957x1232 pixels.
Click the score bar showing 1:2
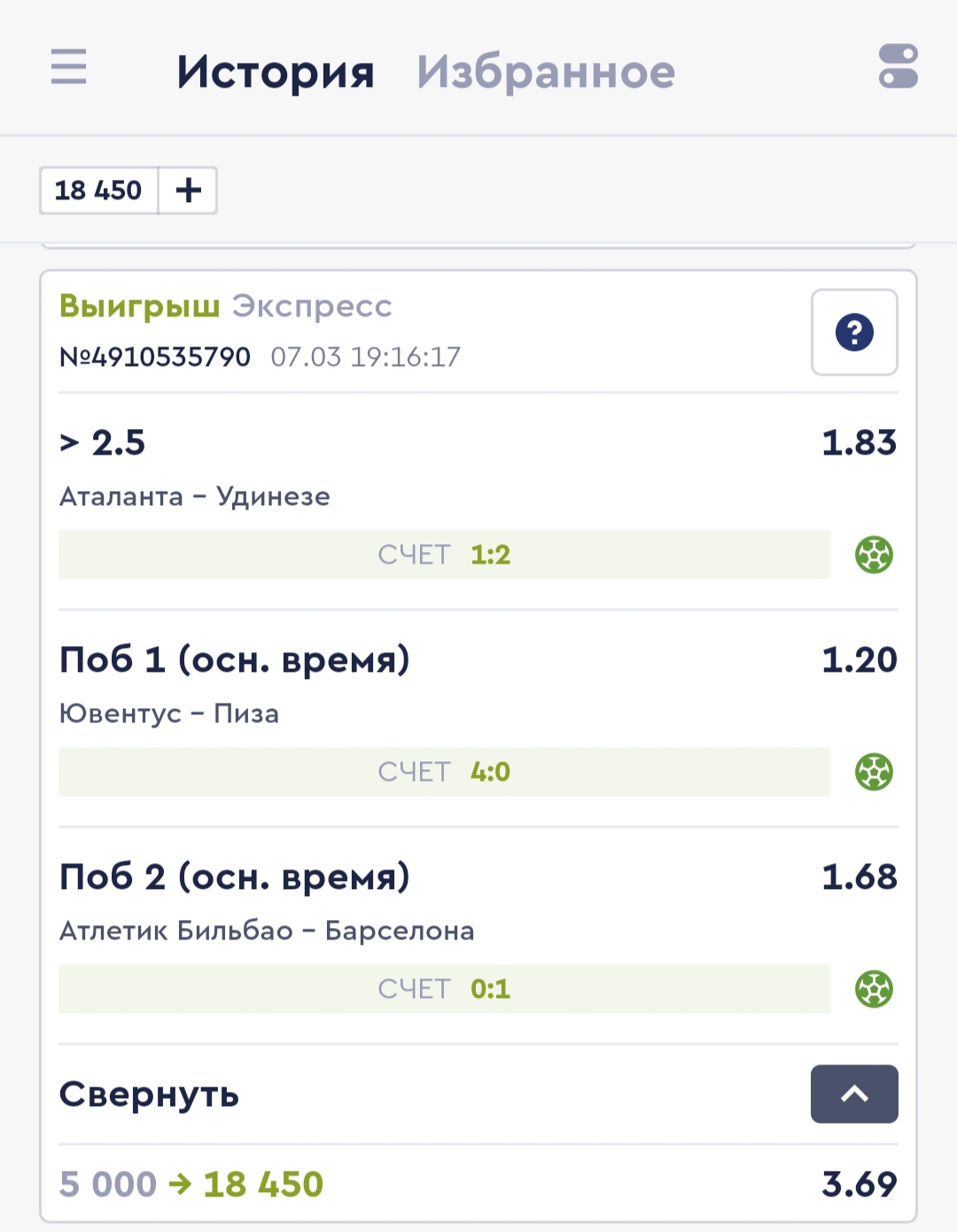pyautogui.click(x=444, y=555)
